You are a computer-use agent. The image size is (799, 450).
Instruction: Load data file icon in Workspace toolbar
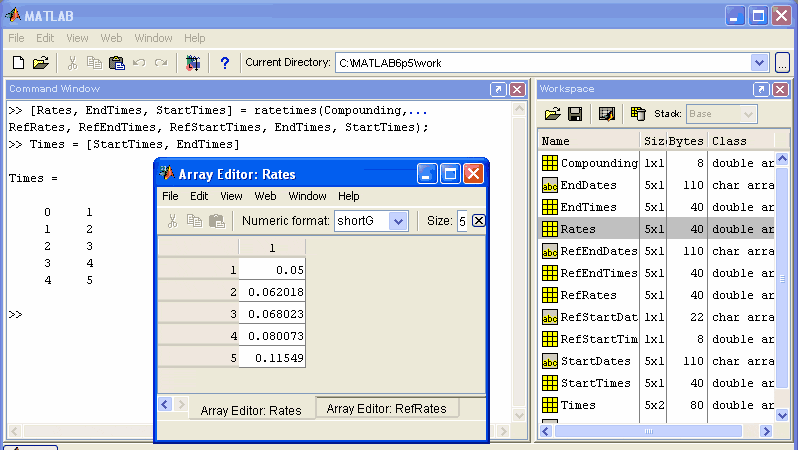(x=552, y=114)
